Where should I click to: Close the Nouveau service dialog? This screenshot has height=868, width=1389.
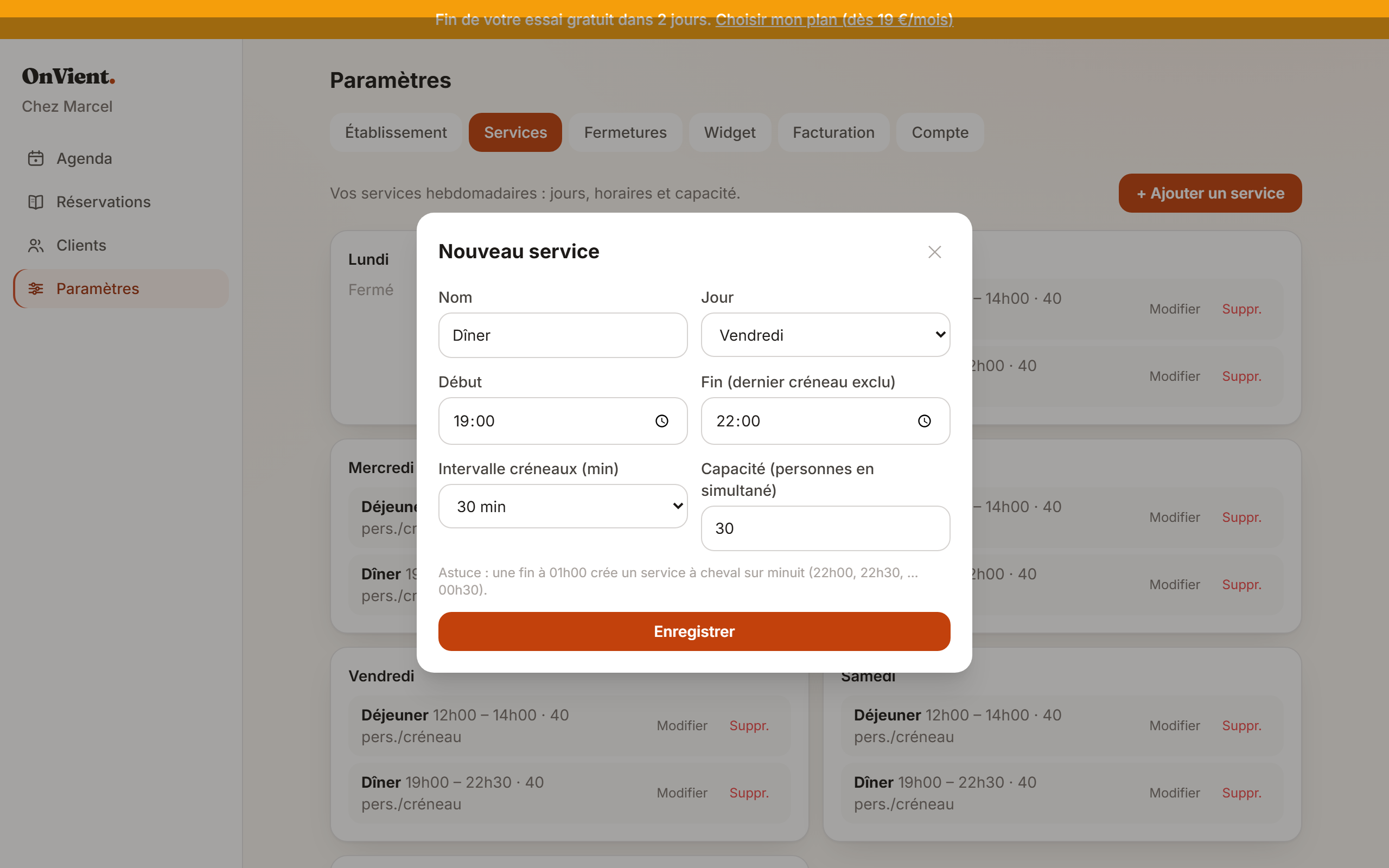(x=934, y=252)
